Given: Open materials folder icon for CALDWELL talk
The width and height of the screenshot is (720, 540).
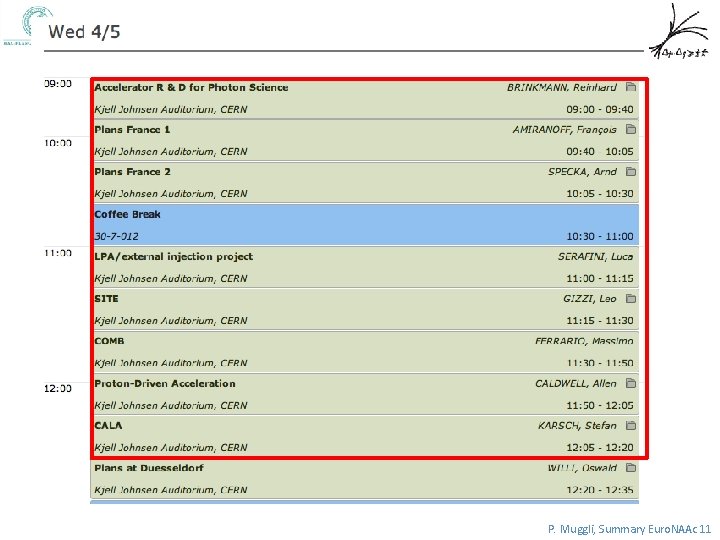Looking at the screenshot, I should (631, 383).
